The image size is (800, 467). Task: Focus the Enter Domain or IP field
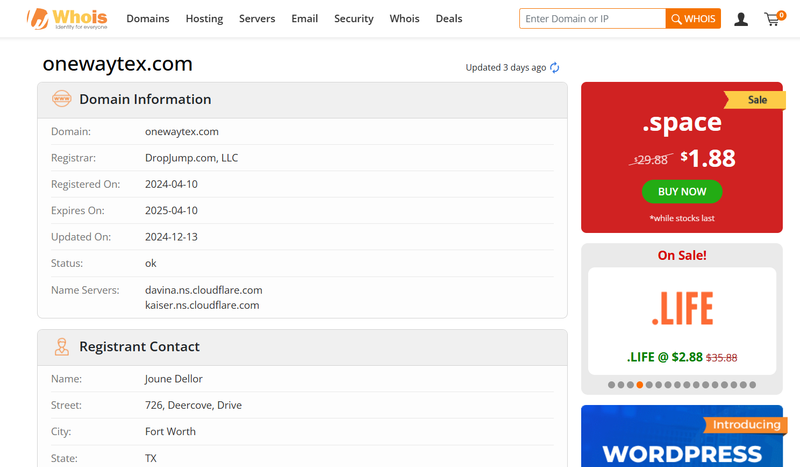pyautogui.click(x=592, y=19)
